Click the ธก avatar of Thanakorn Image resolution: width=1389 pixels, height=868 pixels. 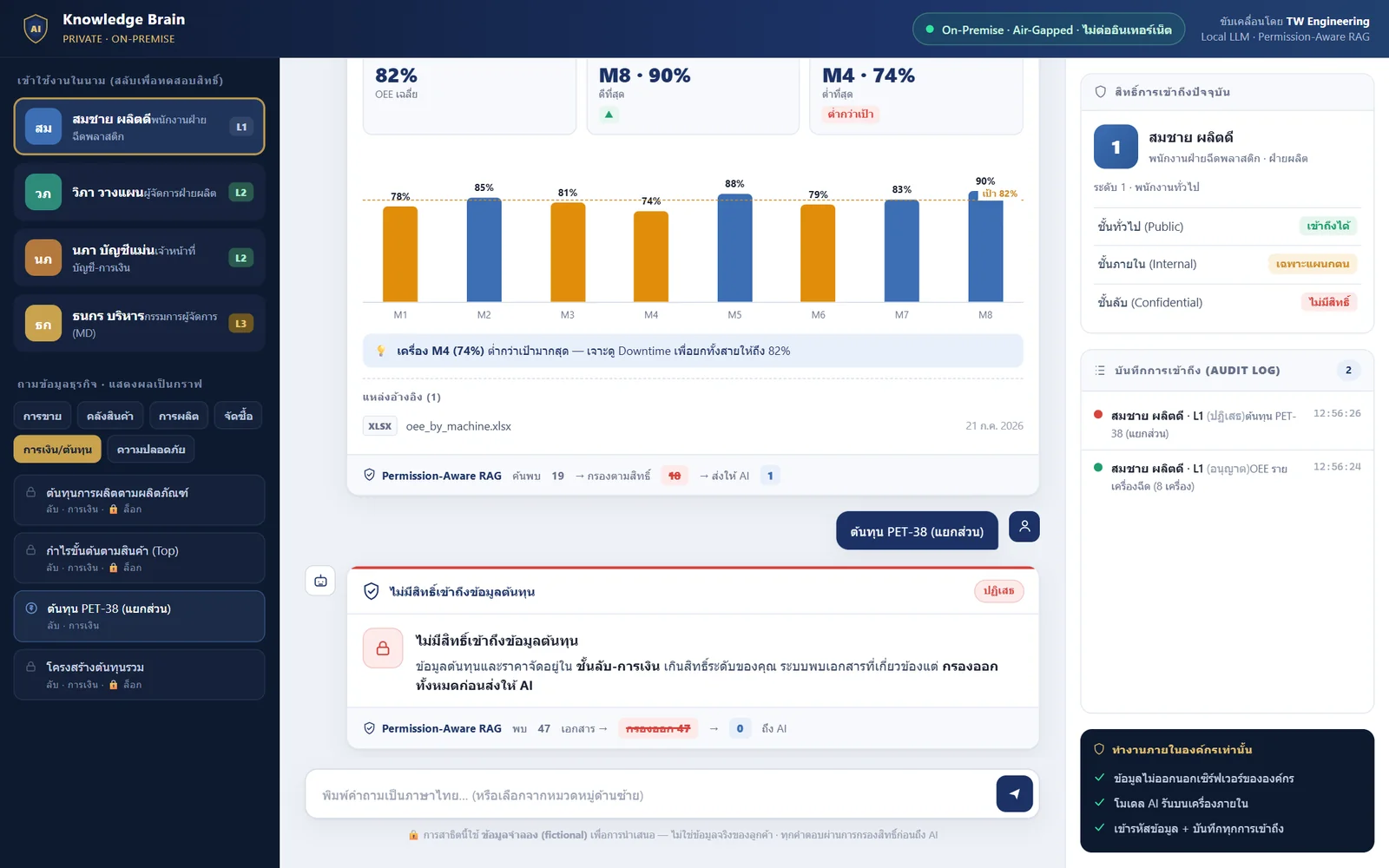click(43, 324)
